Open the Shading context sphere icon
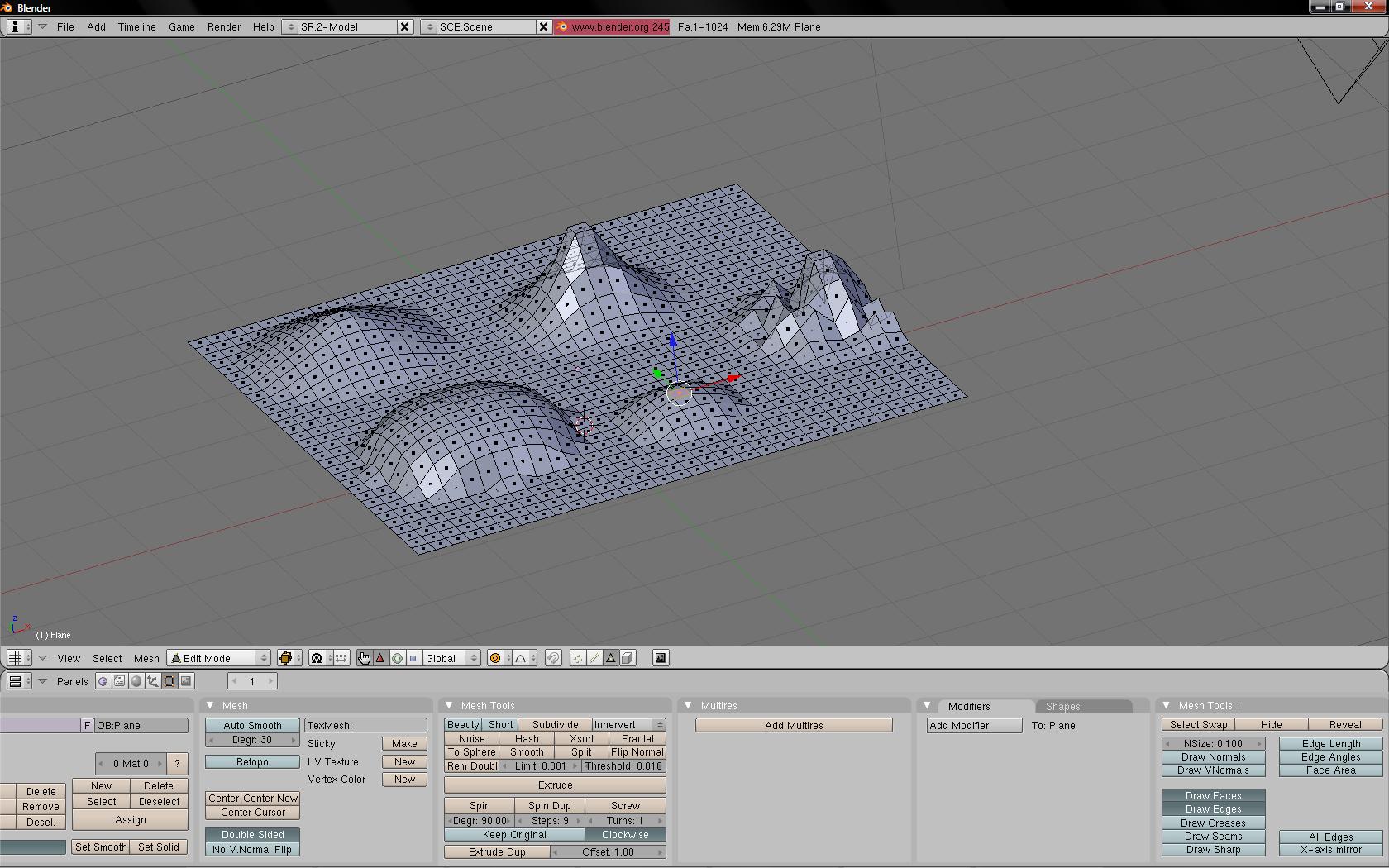This screenshot has width=1389, height=868. coord(136,681)
